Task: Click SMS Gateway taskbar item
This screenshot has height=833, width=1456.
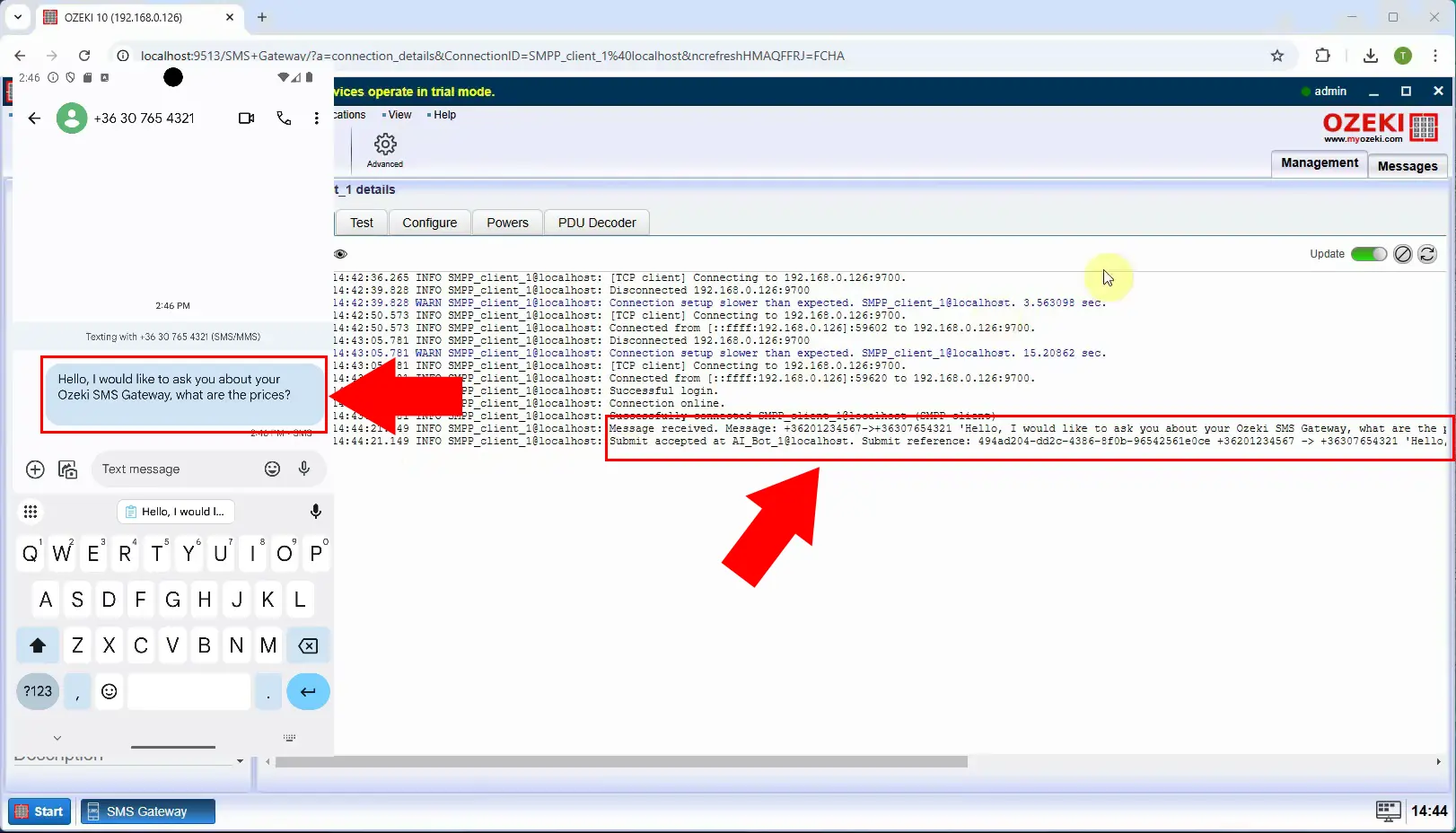Action: [148, 811]
